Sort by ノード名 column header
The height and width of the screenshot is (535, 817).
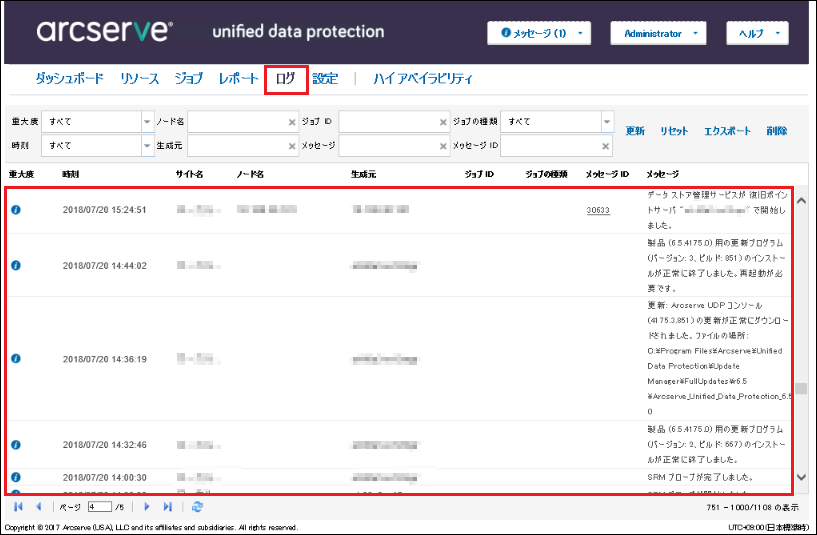point(250,174)
